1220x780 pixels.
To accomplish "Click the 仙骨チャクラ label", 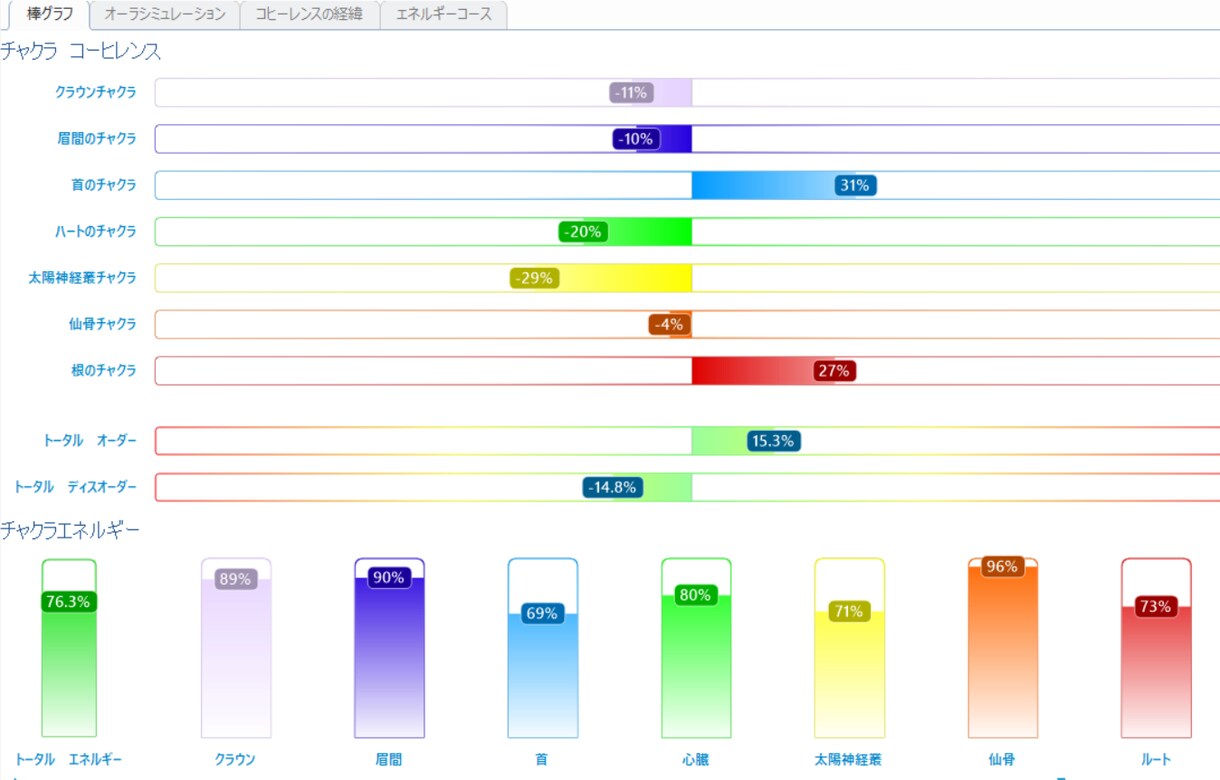I will [102, 324].
